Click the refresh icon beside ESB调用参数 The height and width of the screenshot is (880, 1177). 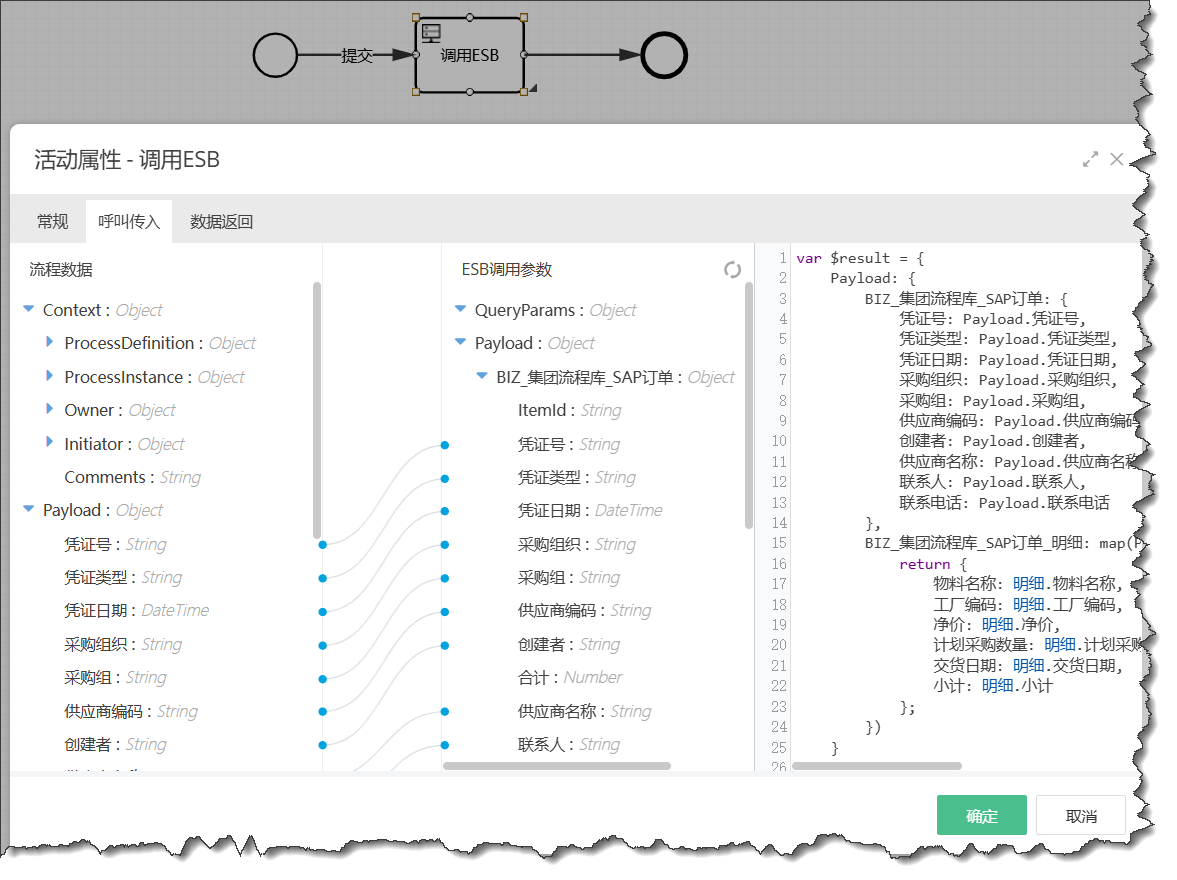732,270
